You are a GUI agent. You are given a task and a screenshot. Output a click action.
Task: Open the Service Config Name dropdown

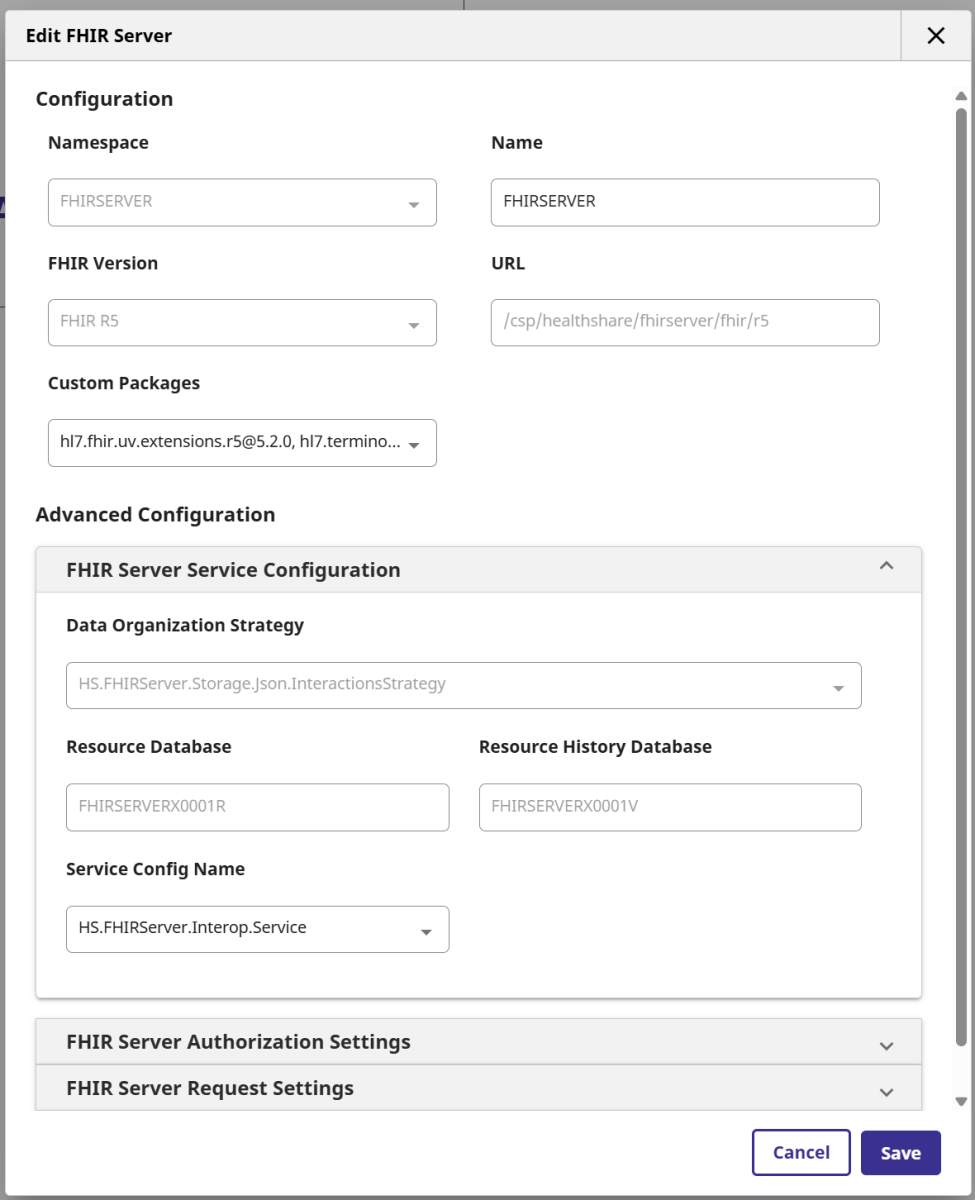point(257,929)
